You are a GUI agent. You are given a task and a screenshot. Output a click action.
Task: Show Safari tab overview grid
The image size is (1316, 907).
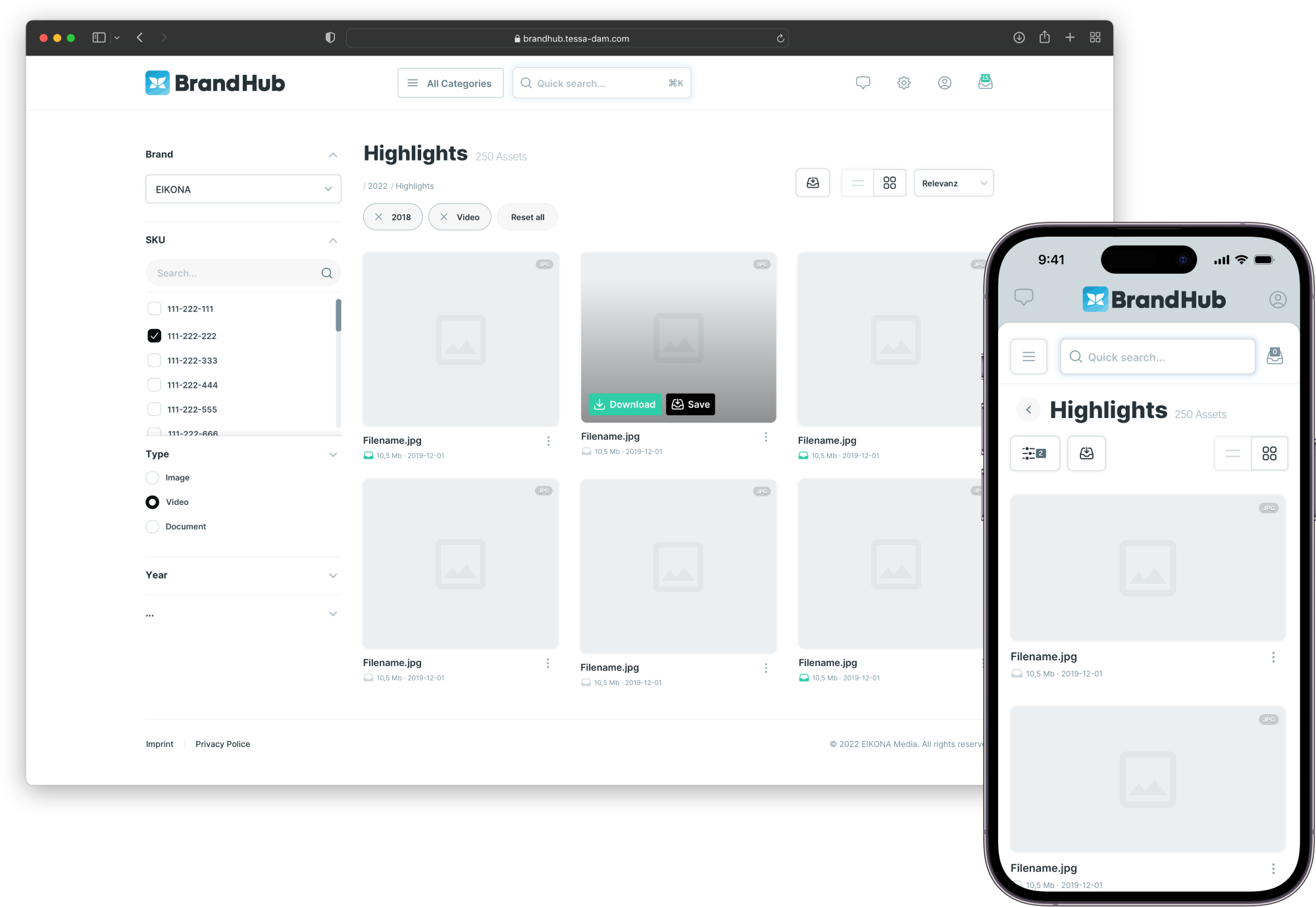[1095, 38]
